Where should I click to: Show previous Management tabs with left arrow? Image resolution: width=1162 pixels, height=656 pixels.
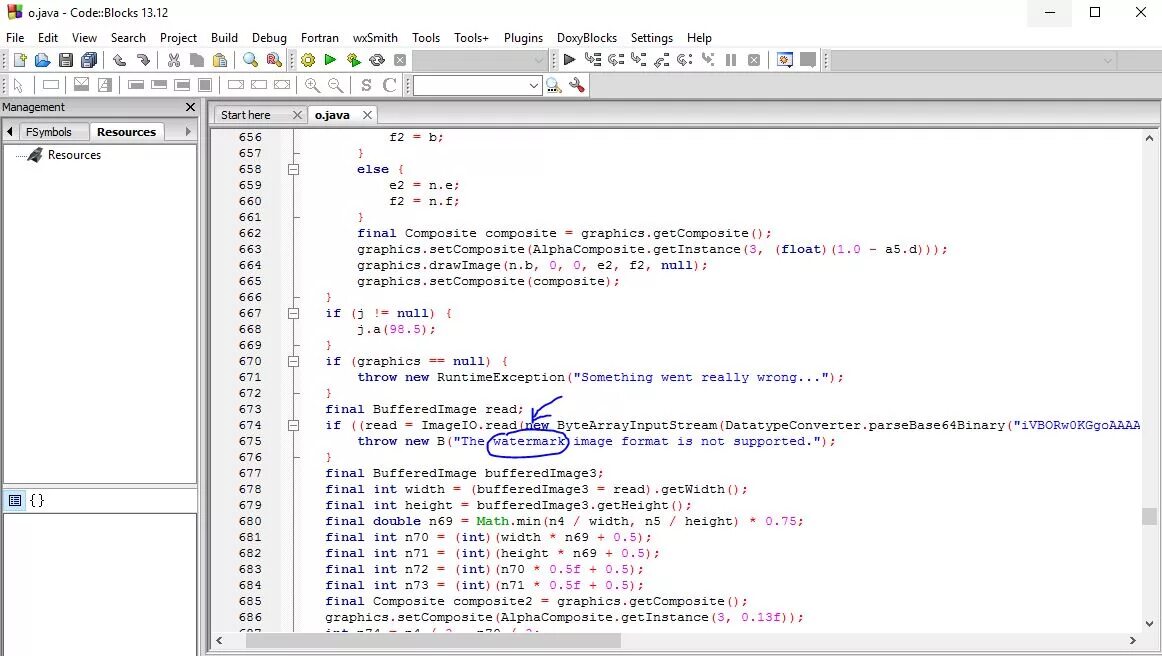[x=10, y=131]
